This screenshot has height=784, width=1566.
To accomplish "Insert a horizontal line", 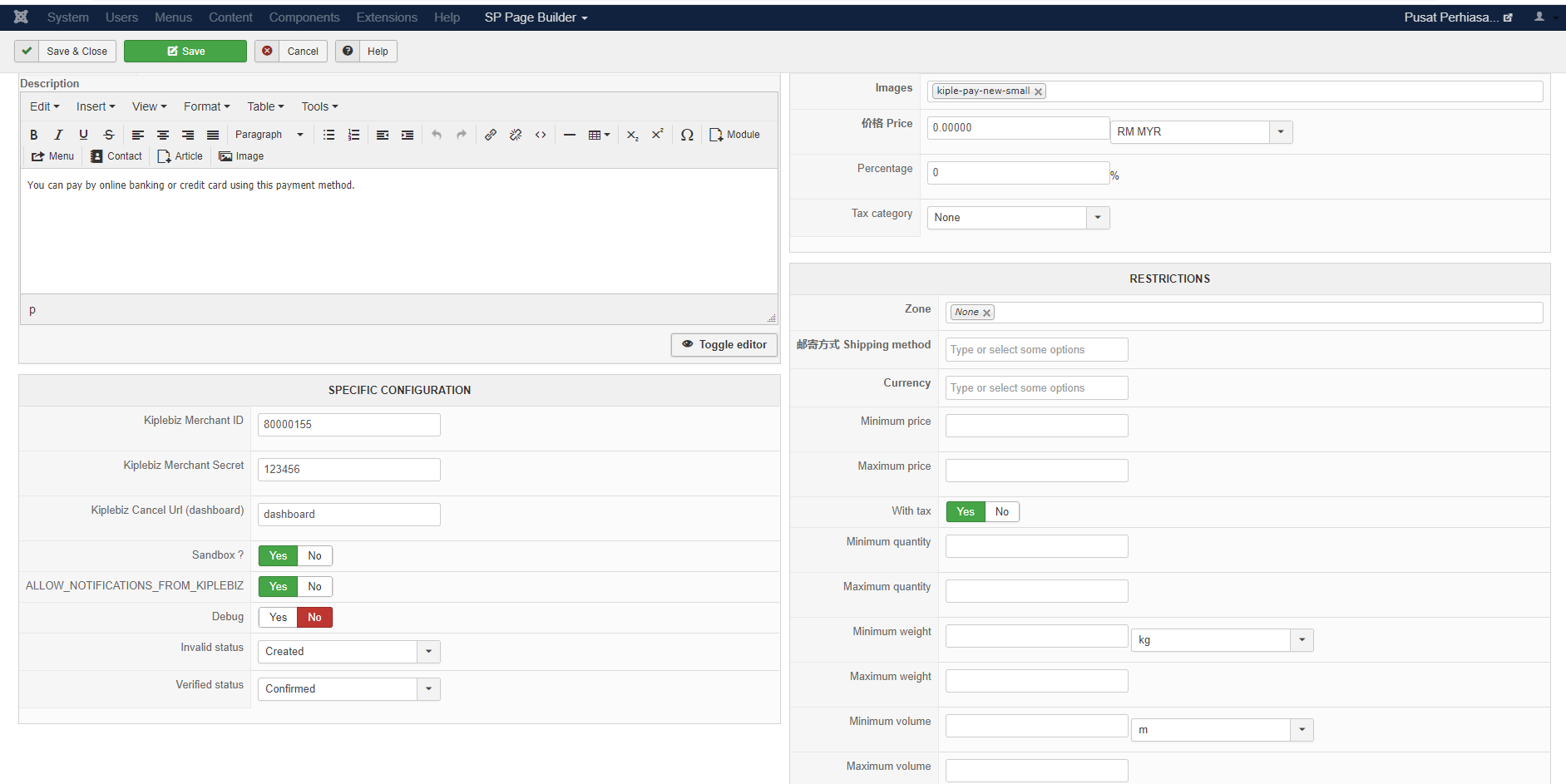I will [570, 135].
